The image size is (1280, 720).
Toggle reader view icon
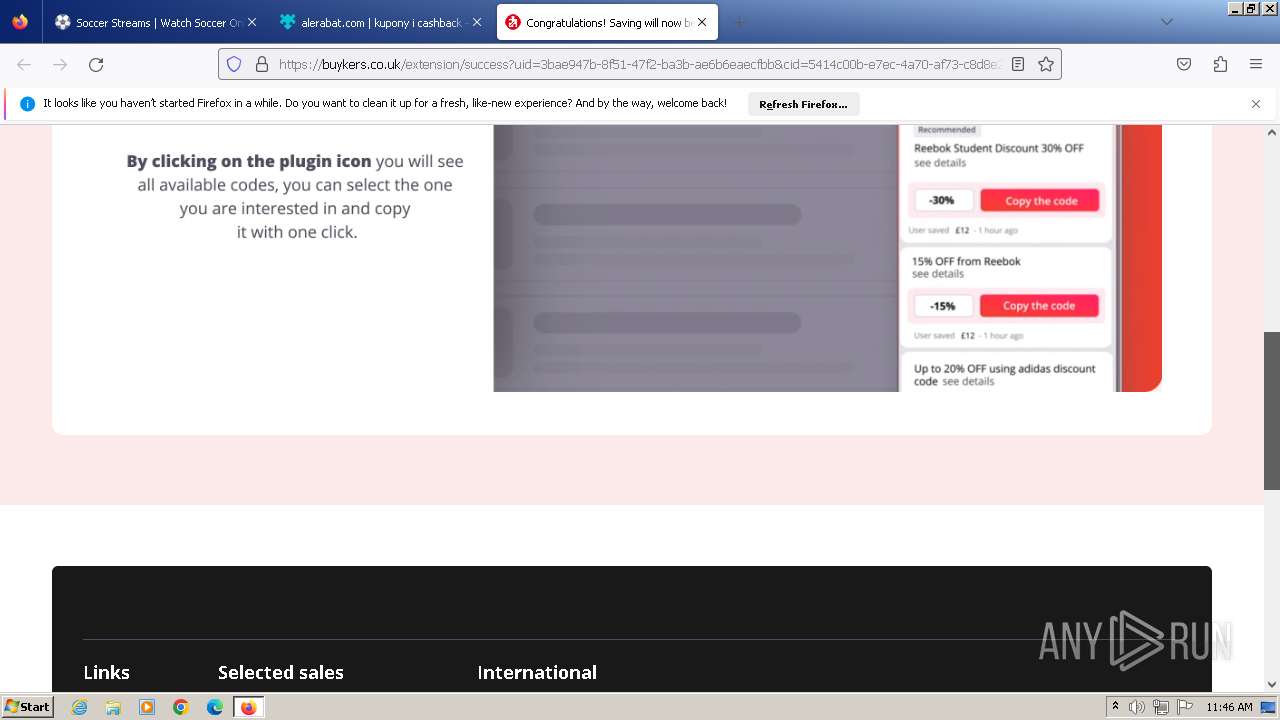tap(1018, 64)
